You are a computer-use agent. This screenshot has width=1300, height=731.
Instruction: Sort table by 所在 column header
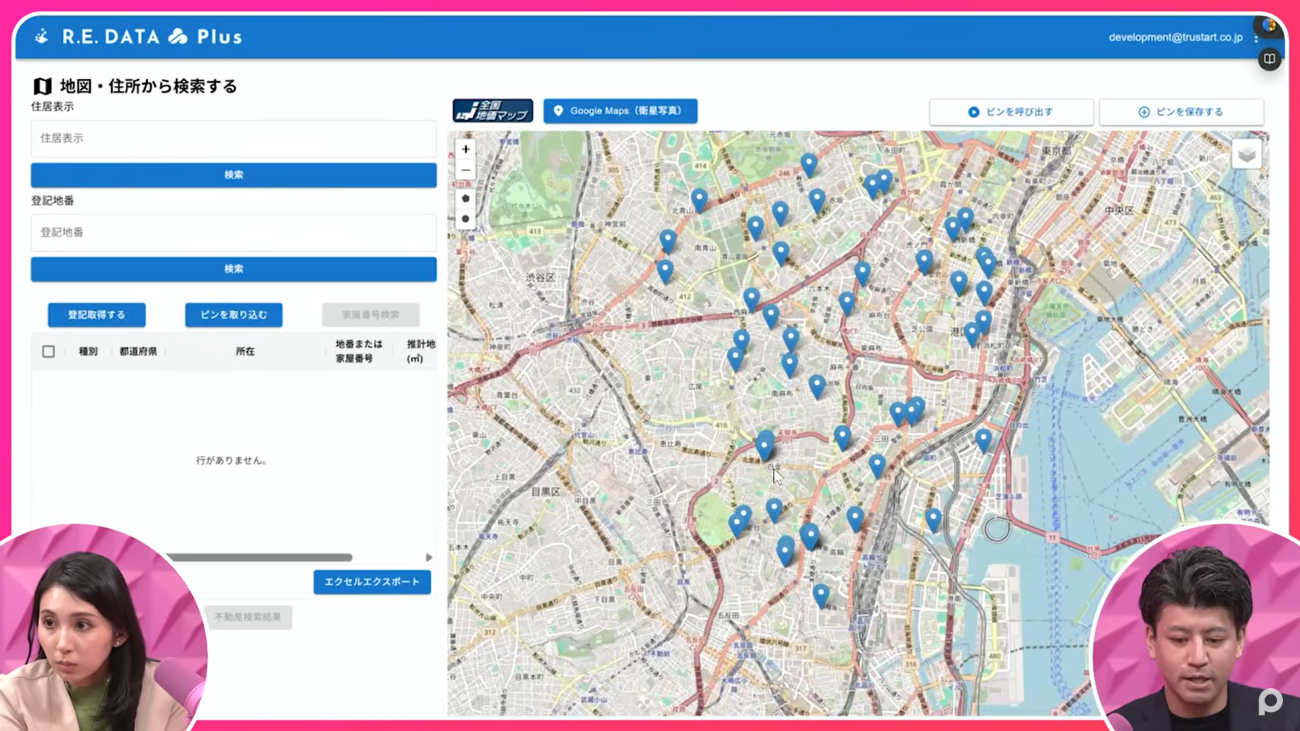[x=245, y=352]
